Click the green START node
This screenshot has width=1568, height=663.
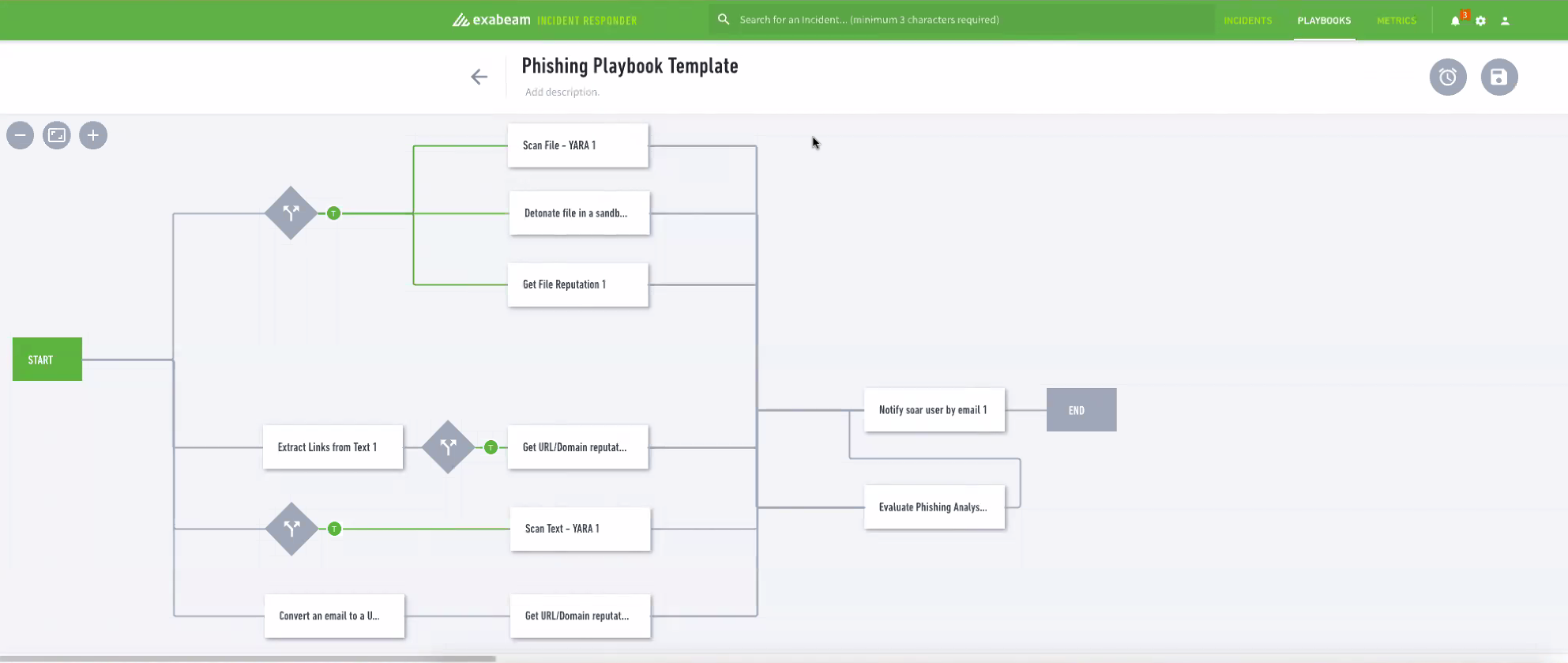[47, 360]
